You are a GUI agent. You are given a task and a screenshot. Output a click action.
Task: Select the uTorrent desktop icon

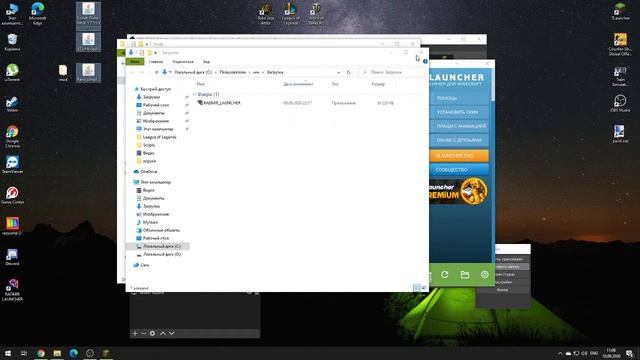click(x=12, y=73)
